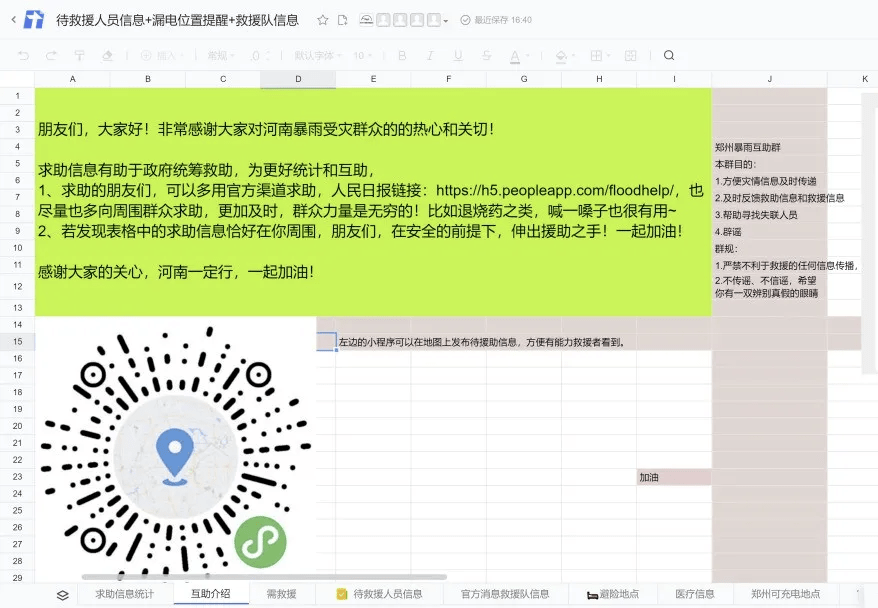Switch to the 郑州可充电地点 sheet tab
The width and height of the screenshot is (878, 608).
pos(786,594)
